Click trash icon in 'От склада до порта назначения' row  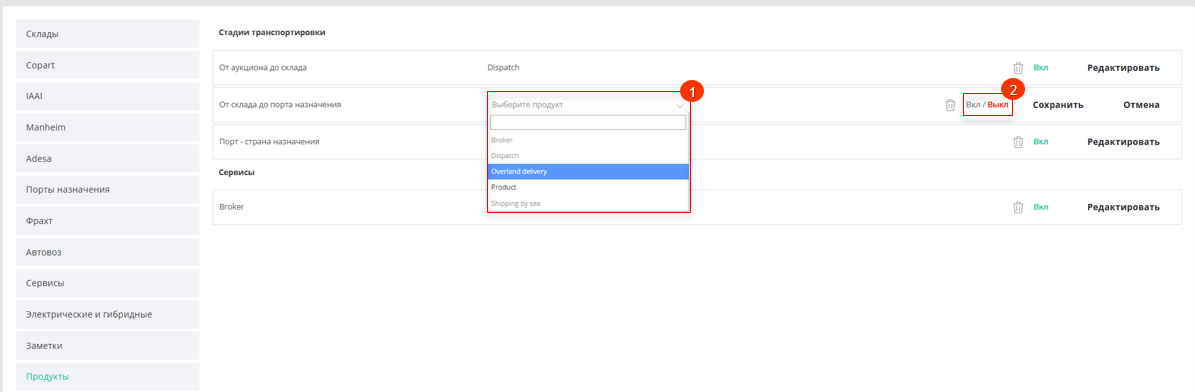click(950, 105)
